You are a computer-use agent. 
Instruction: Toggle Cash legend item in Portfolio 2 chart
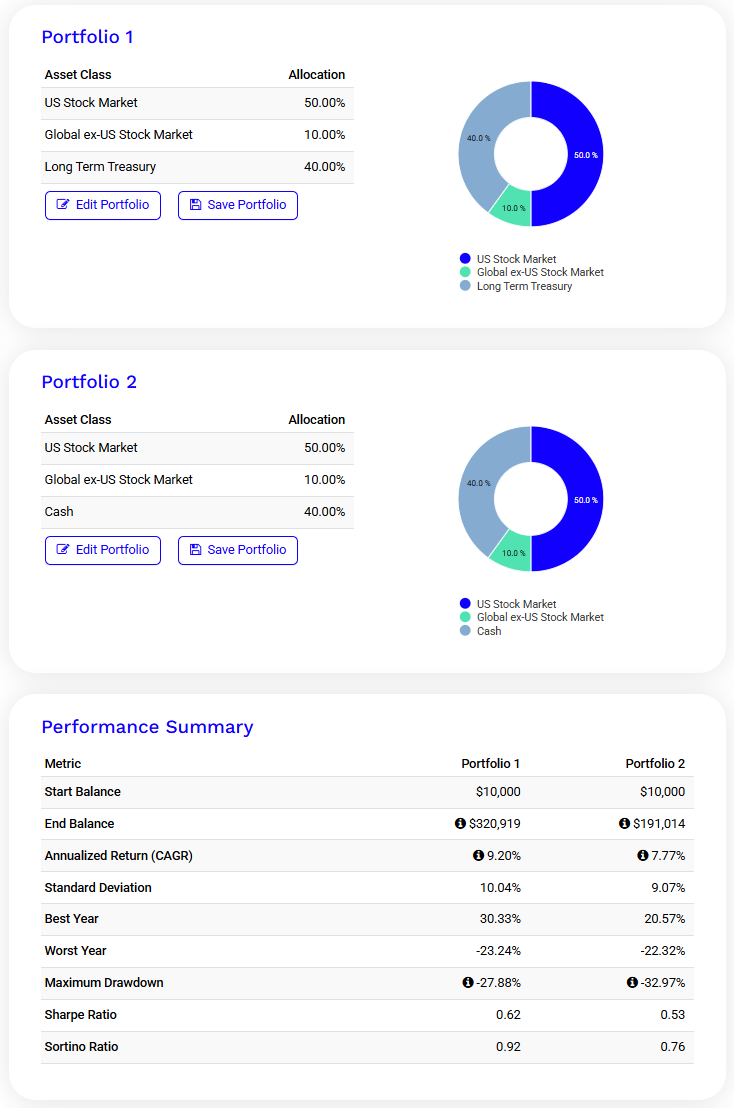pos(489,631)
